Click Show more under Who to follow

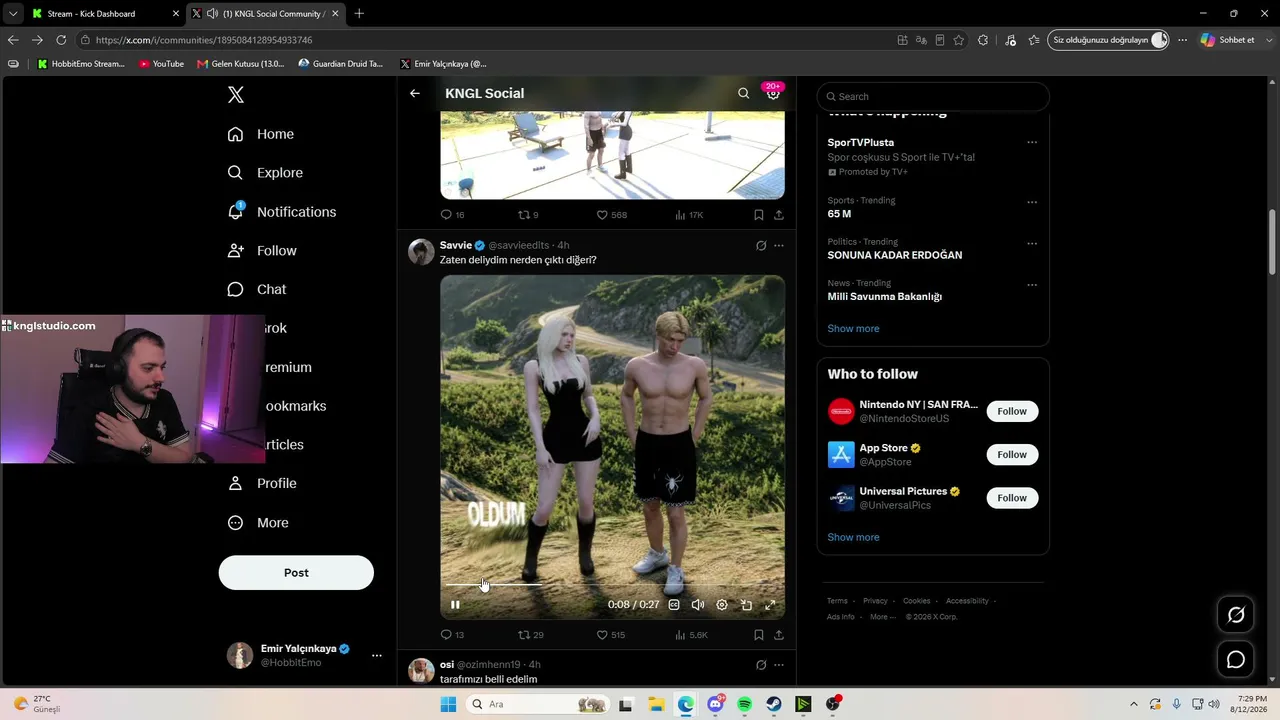pyautogui.click(x=853, y=538)
